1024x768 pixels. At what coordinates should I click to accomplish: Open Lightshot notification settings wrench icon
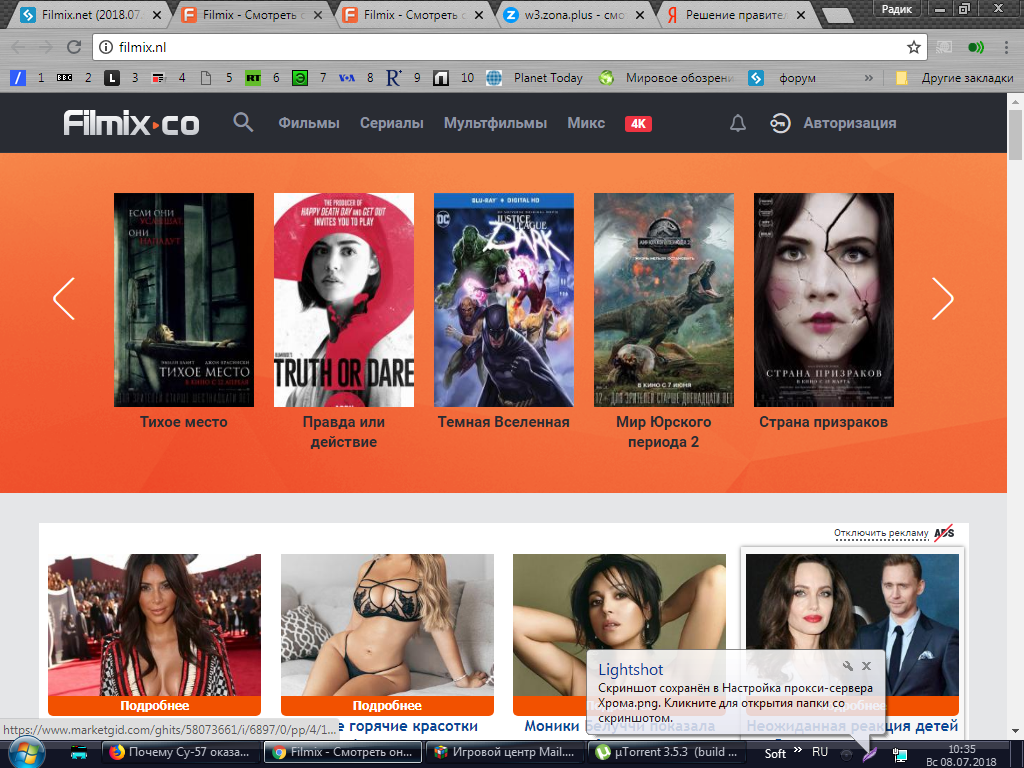click(847, 666)
